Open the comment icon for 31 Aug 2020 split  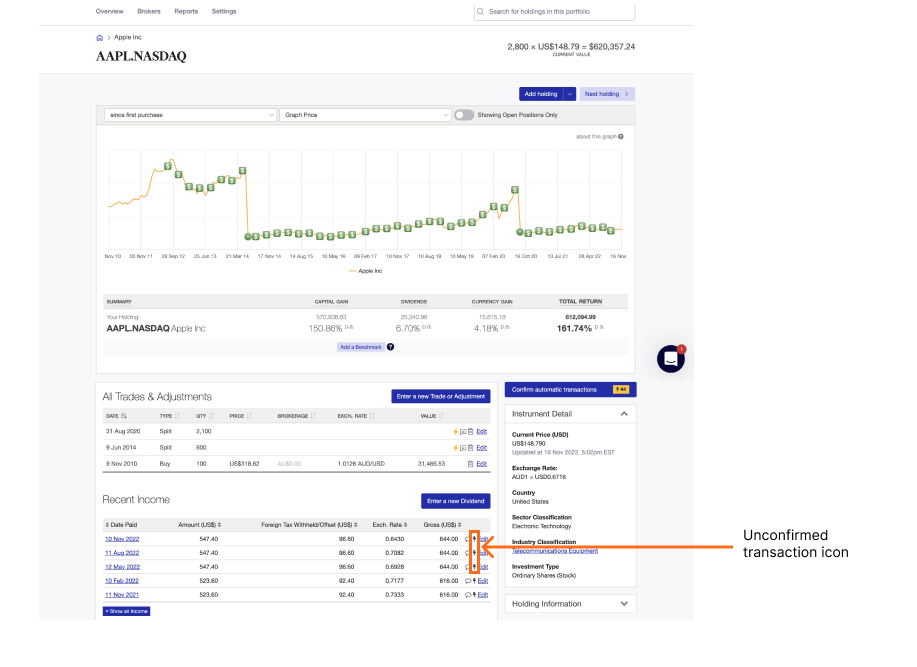tap(463, 432)
